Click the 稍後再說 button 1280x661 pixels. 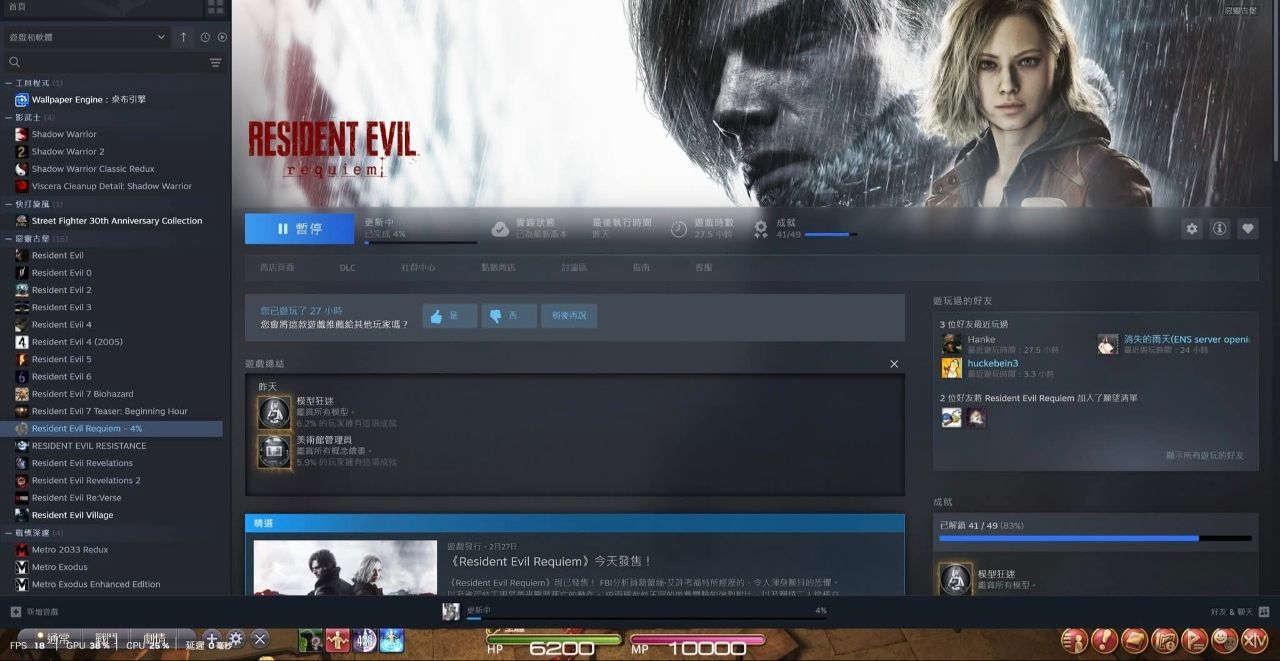point(568,316)
